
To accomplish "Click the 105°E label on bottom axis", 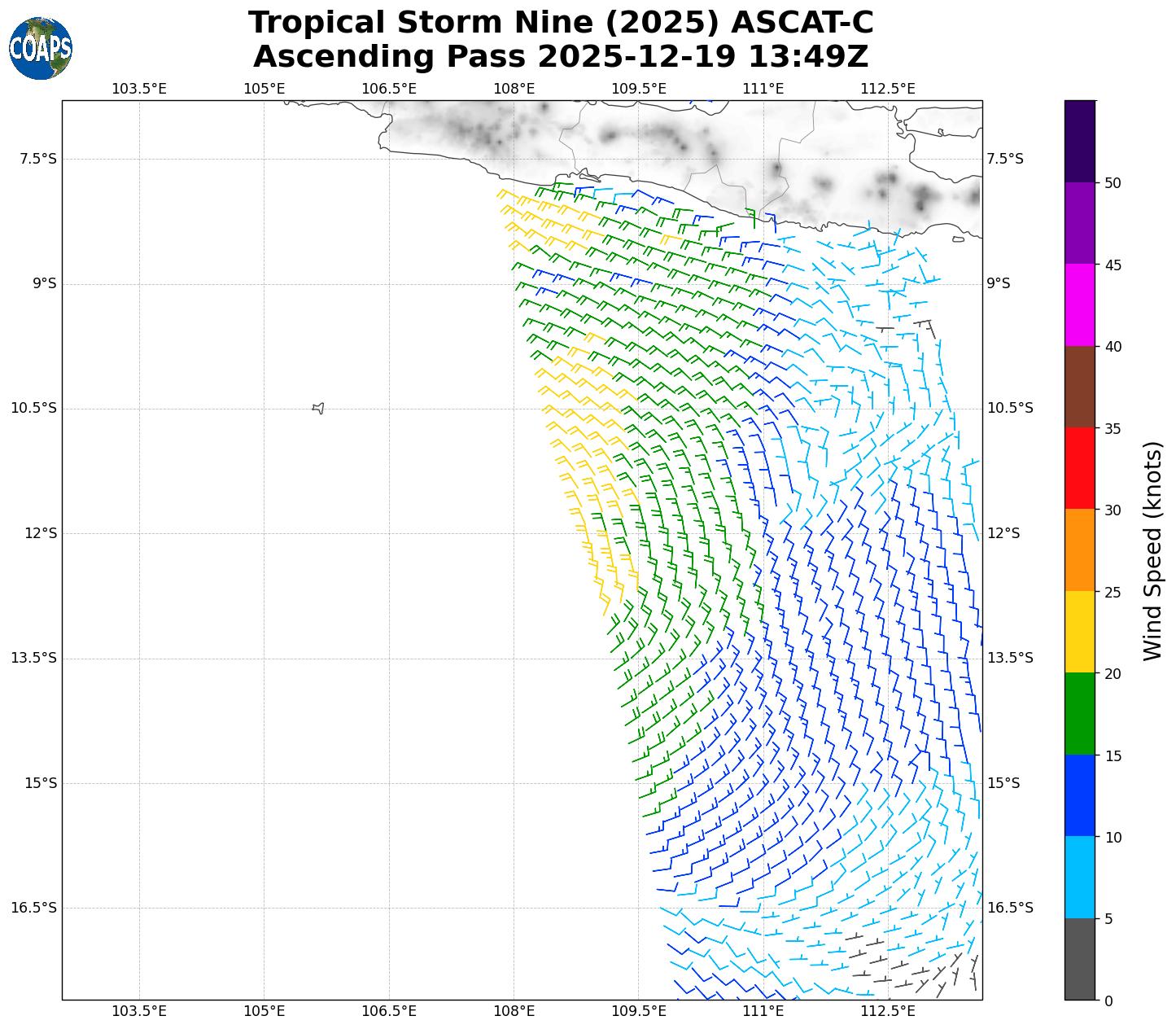I will [x=264, y=1011].
